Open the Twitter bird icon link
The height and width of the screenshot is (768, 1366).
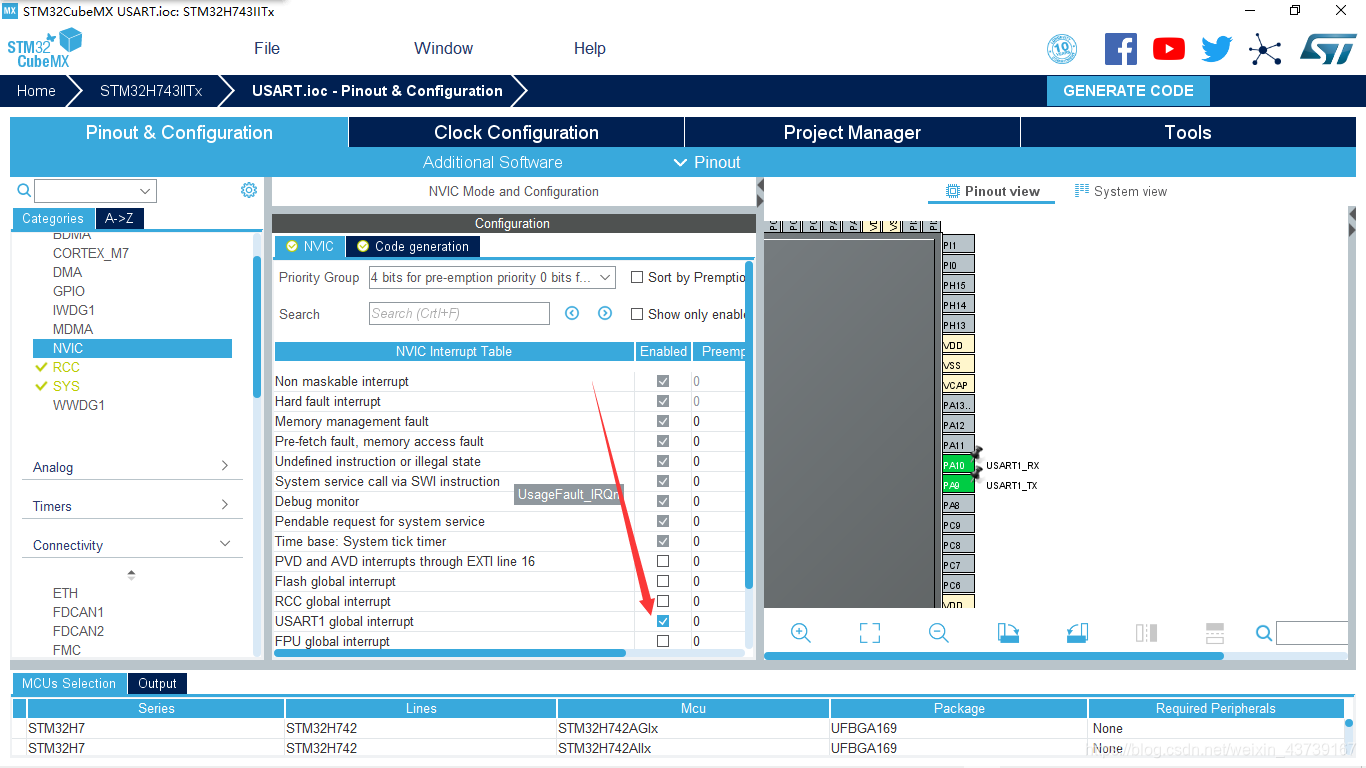click(x=1216, y=48)
